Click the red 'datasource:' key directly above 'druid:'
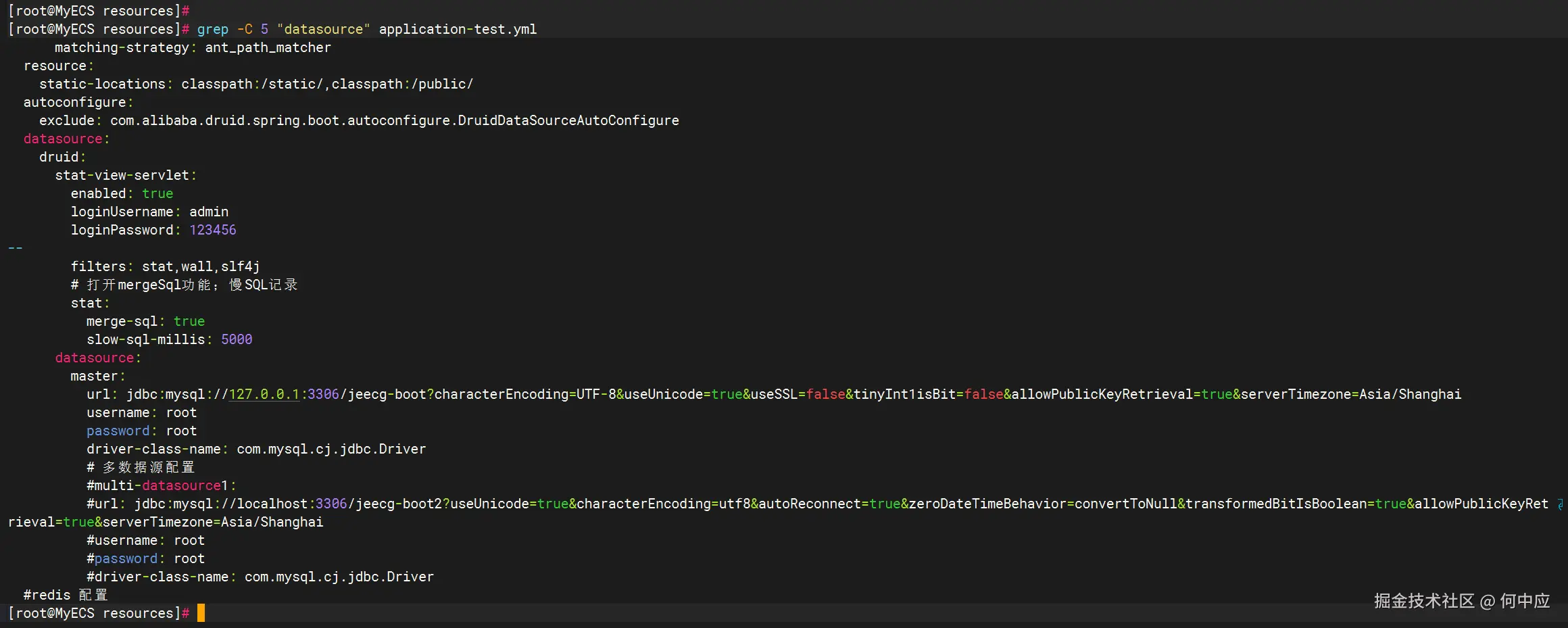Image resolution: width=1568 pixels, height=628 pixels. (66, 139)
